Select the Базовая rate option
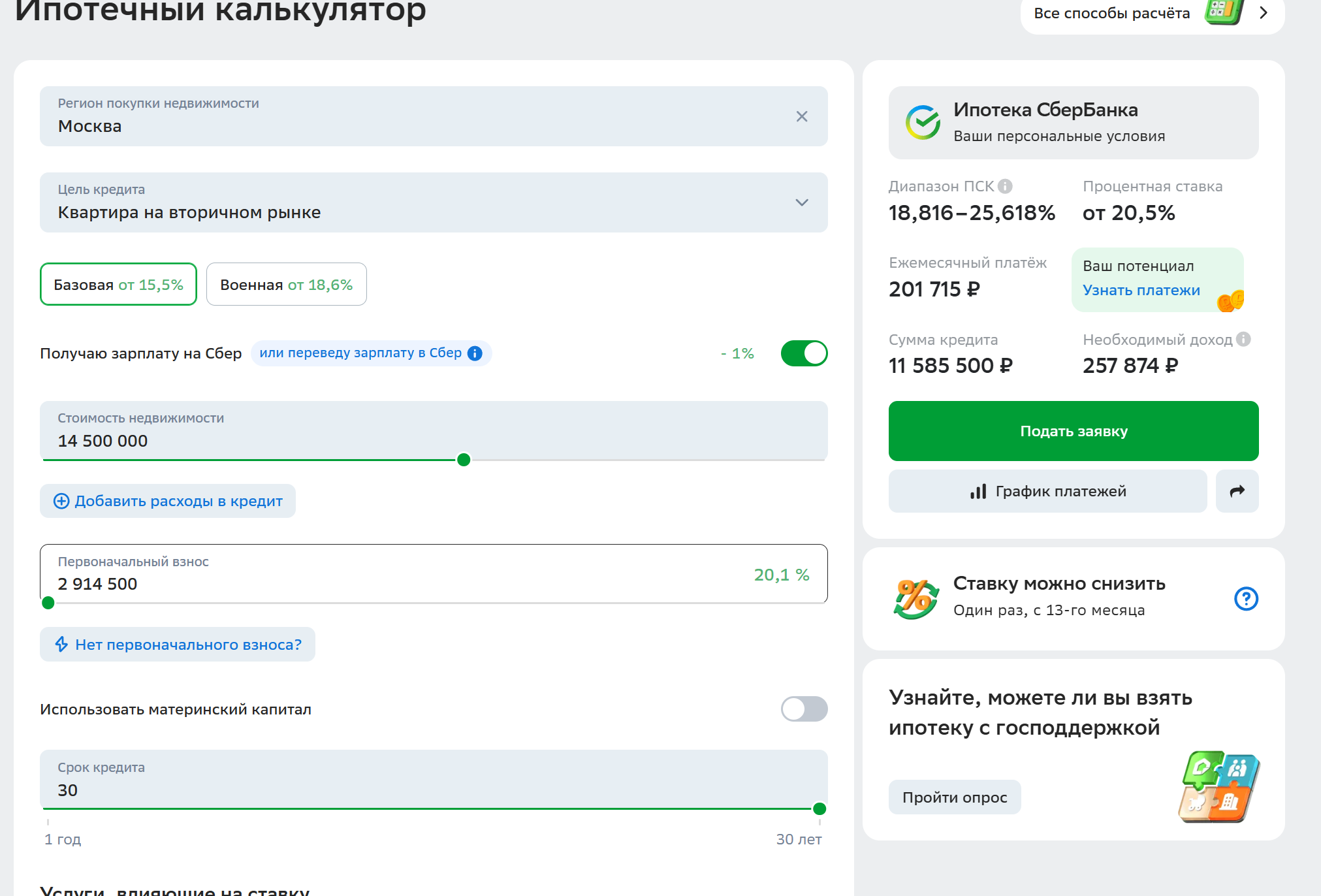 [x=118, y=284]
